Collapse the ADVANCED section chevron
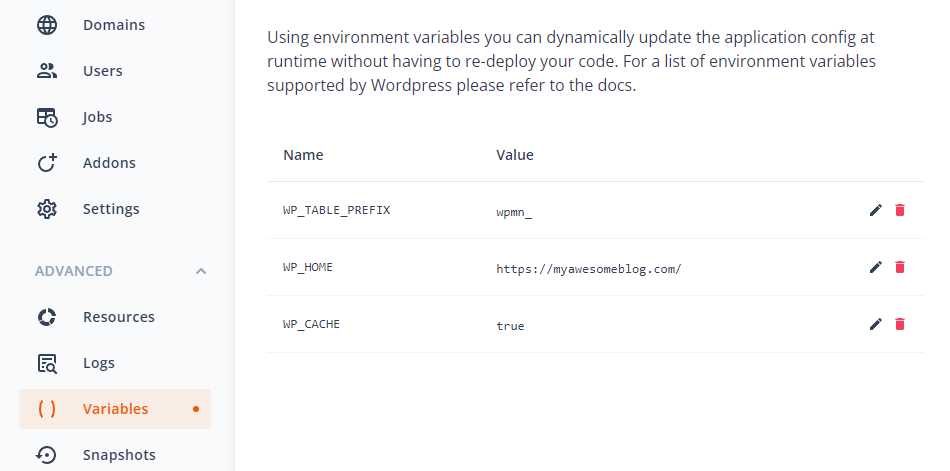Screen dimensions: 950x471 point(201,271)
